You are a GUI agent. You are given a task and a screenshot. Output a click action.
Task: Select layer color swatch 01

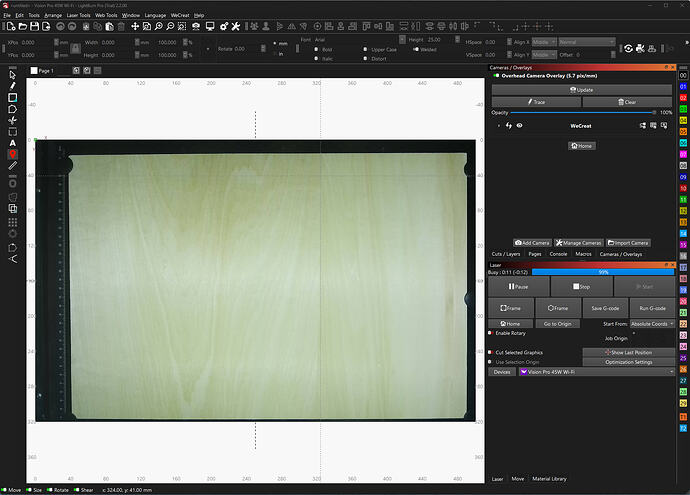point(683,87)
